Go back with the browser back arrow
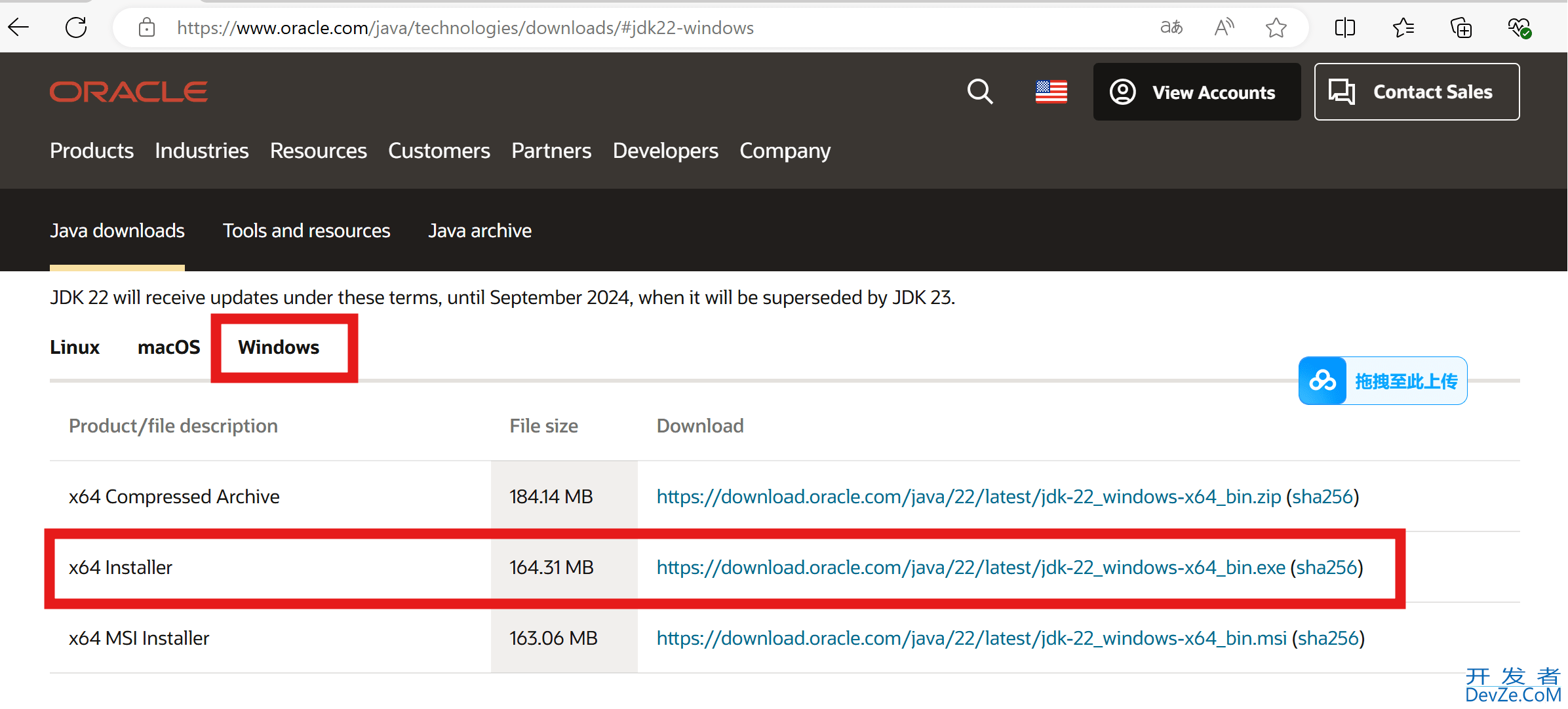Viewport: 1568px width, 709px height. tap(19, 28)
